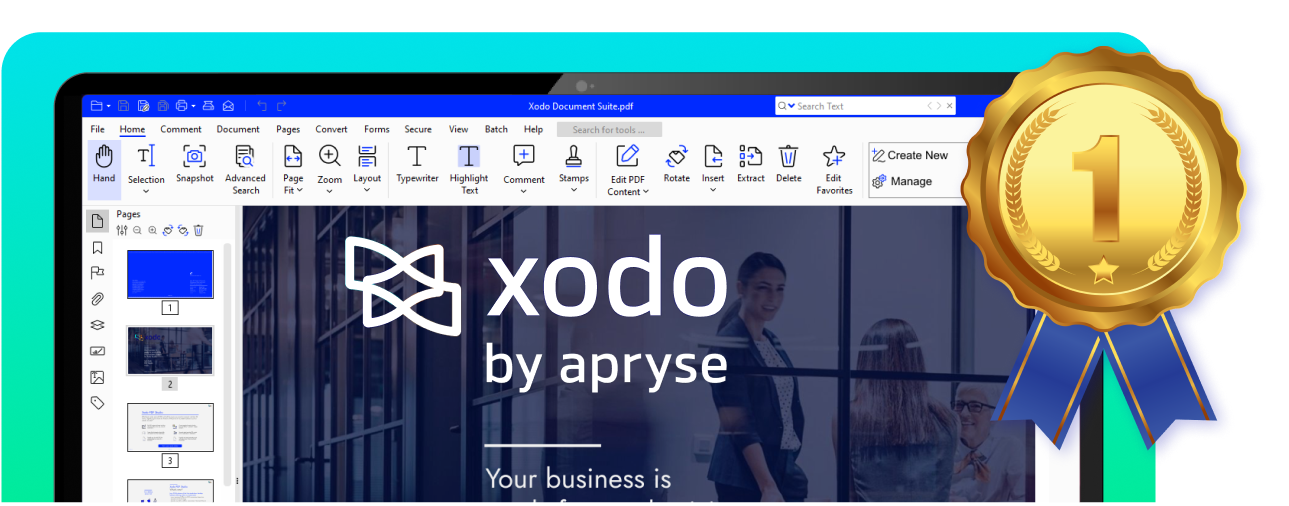Click the Extract pages icon
Image resolution: width=1289 pixels, height=506 pixels.
click(x=750, y=165)
